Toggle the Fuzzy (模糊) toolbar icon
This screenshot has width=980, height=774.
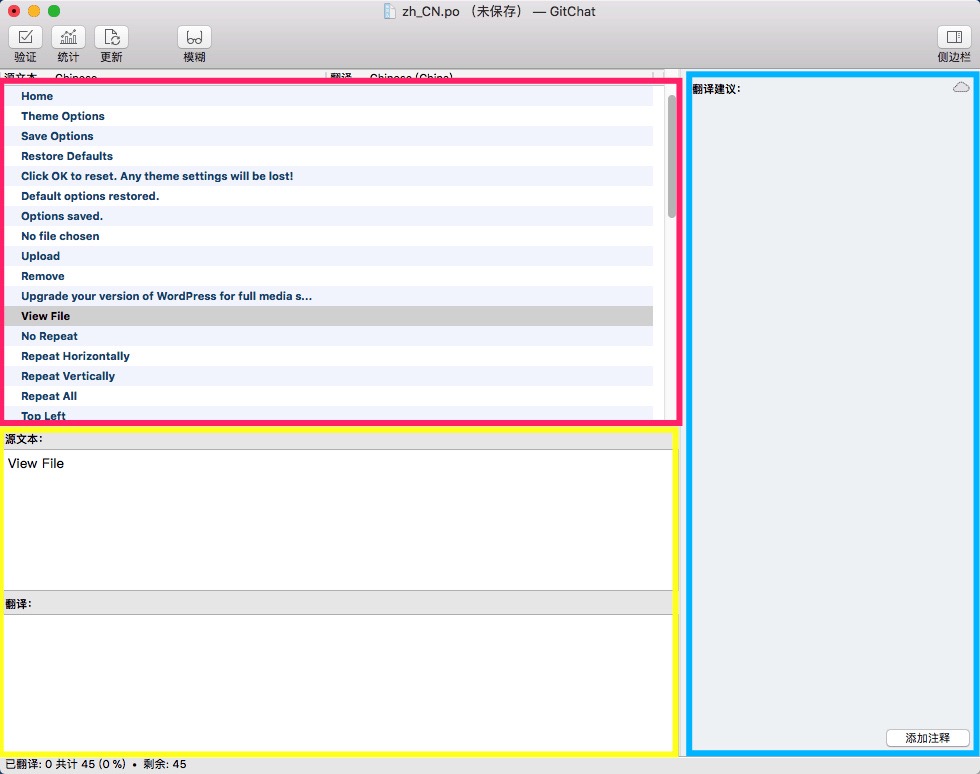coord(194,38)
